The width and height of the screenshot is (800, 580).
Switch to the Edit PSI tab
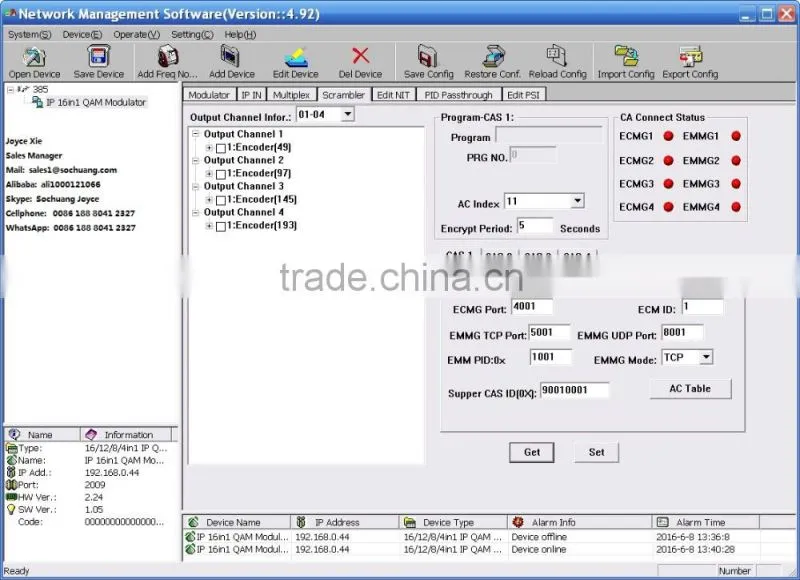523,95
